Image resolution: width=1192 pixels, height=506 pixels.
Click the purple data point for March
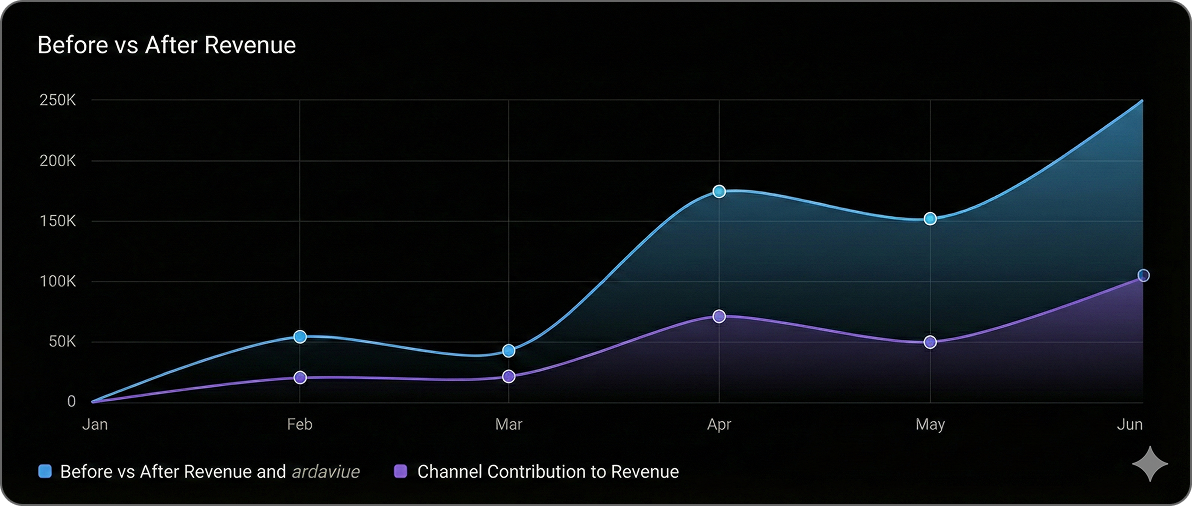pos(509,377)
